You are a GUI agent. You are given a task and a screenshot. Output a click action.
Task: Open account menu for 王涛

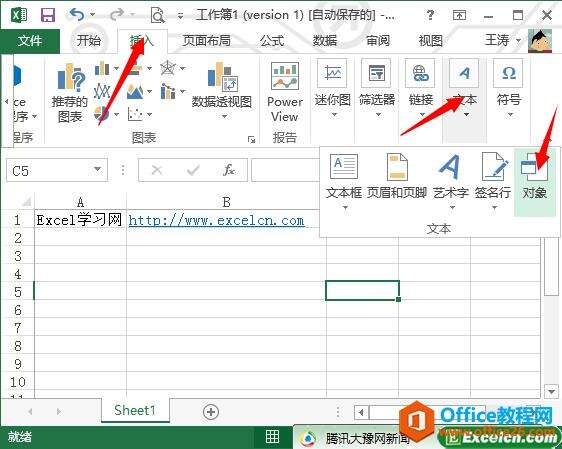click(x=503, y=40)
